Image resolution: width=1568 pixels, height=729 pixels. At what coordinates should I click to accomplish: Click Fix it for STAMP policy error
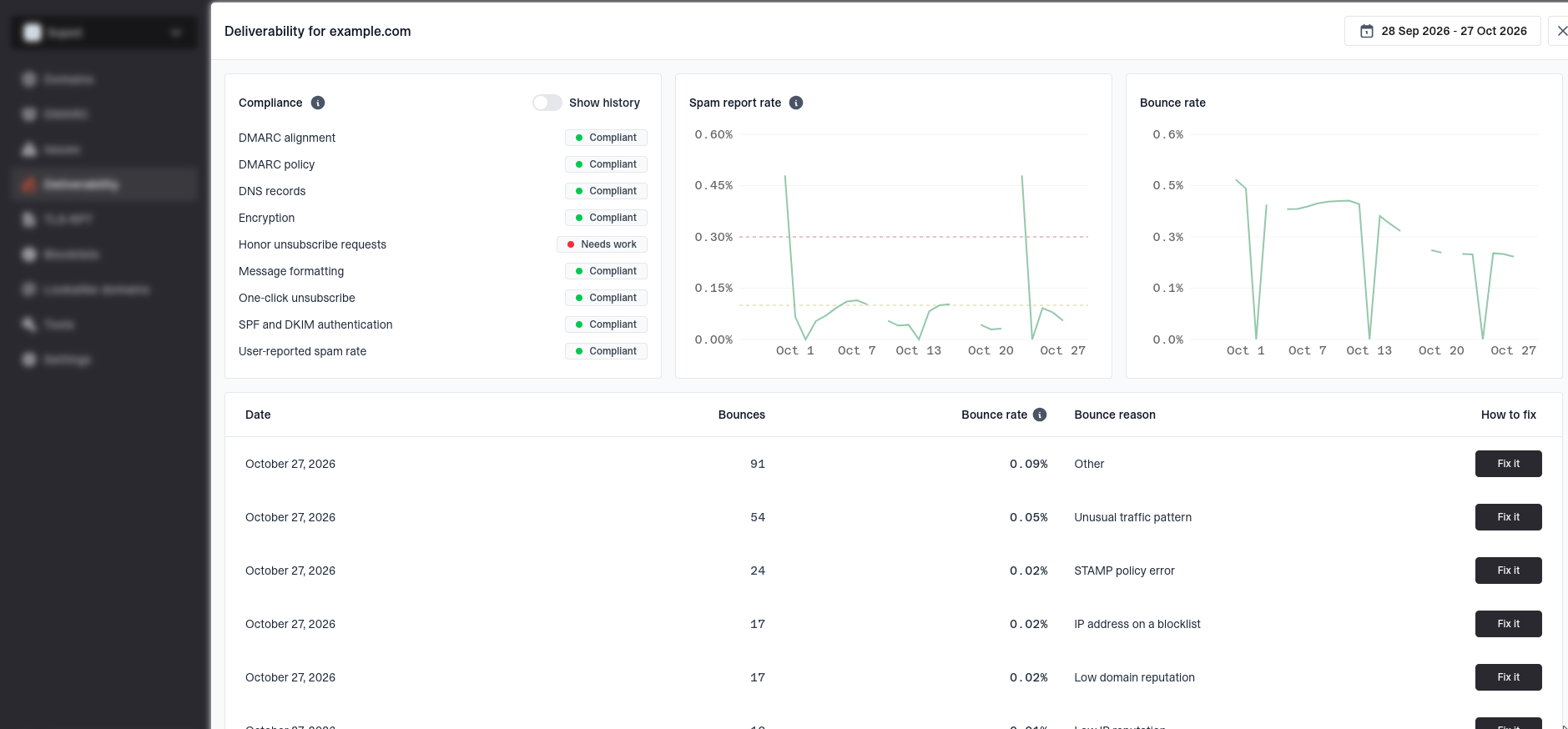1508,571
